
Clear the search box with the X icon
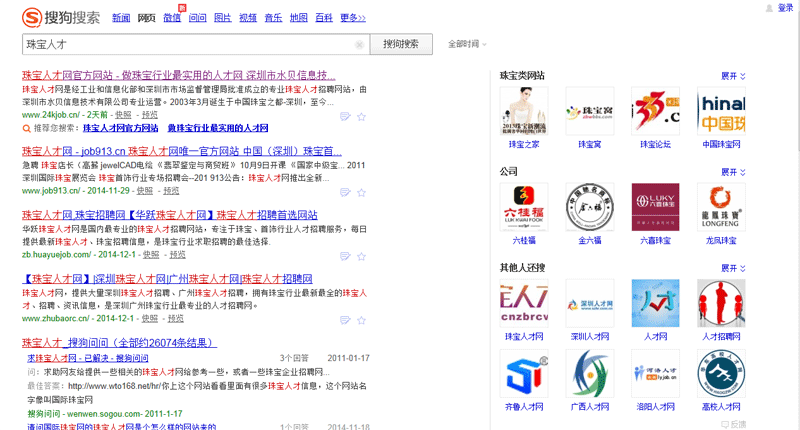click(x=359, y=45)
